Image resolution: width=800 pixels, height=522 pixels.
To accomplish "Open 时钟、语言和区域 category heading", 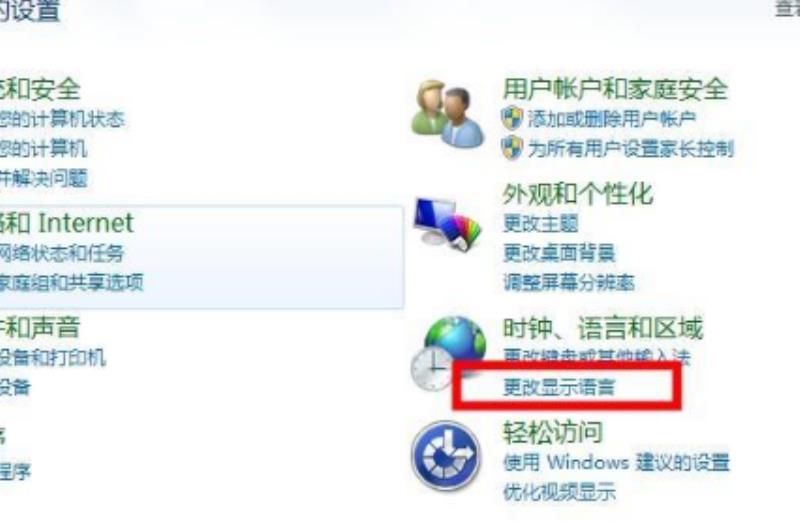I will coord(603,328).
